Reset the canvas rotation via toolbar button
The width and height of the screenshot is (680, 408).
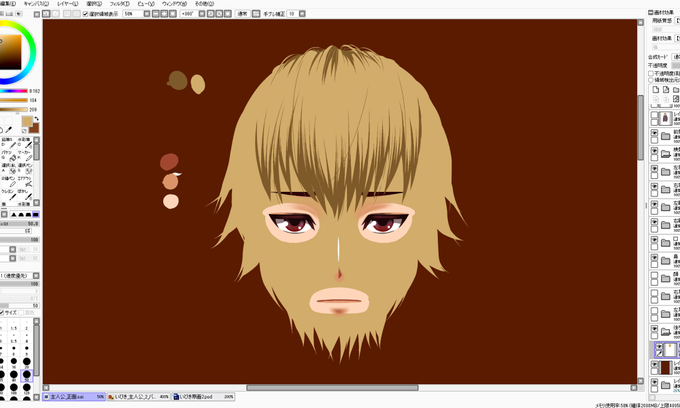pos(228,14)
